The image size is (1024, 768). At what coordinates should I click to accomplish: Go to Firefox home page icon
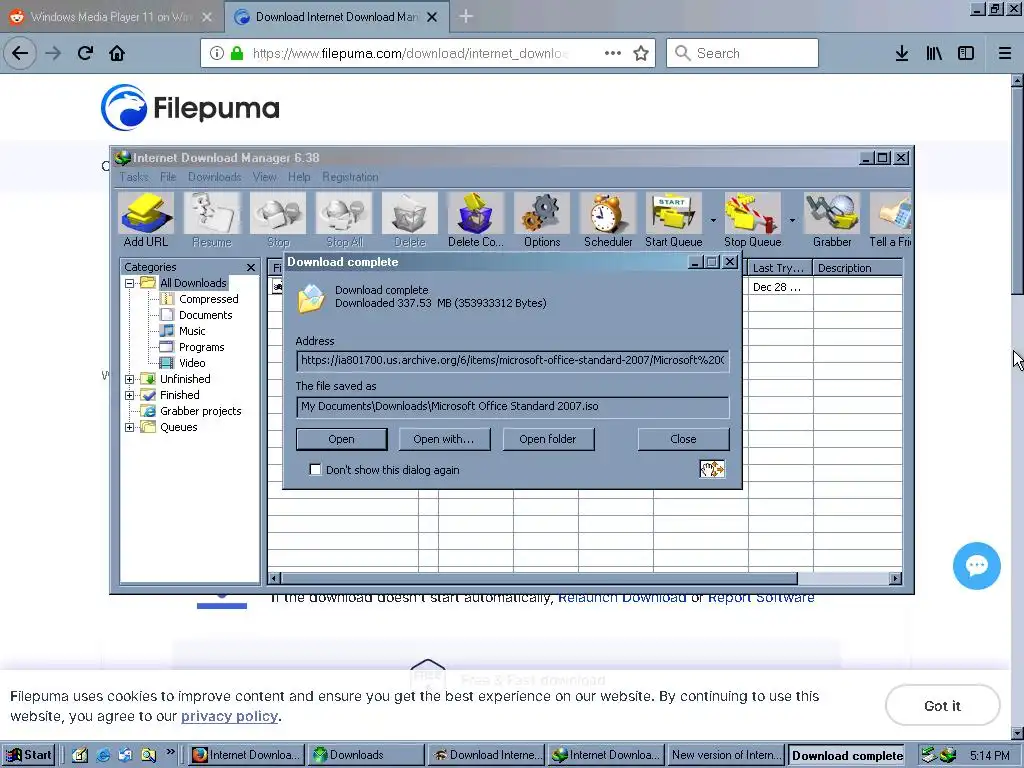(x=117, y=53)
